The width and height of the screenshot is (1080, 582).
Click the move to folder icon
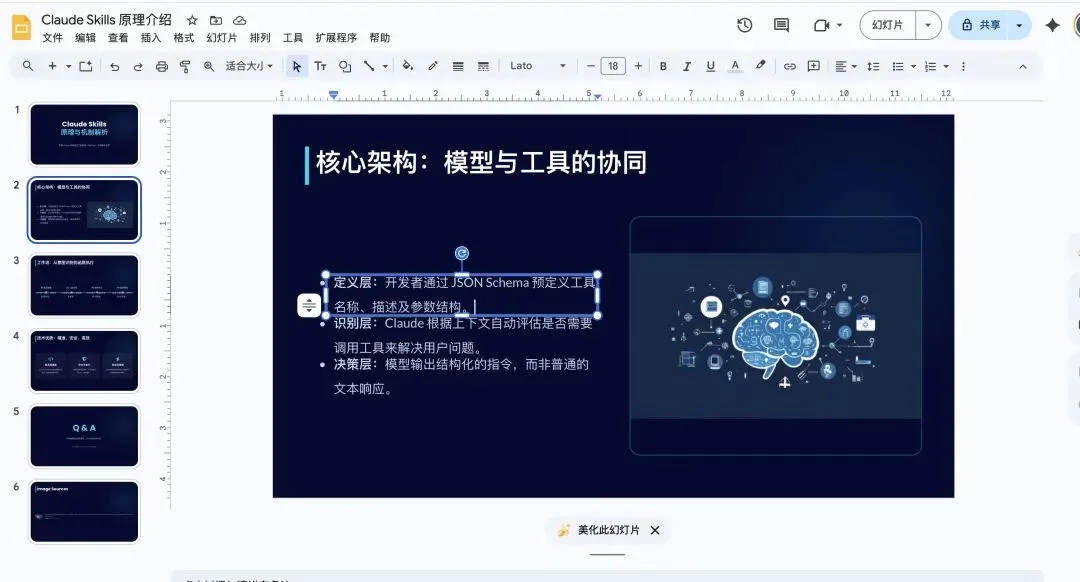point(216,21)
